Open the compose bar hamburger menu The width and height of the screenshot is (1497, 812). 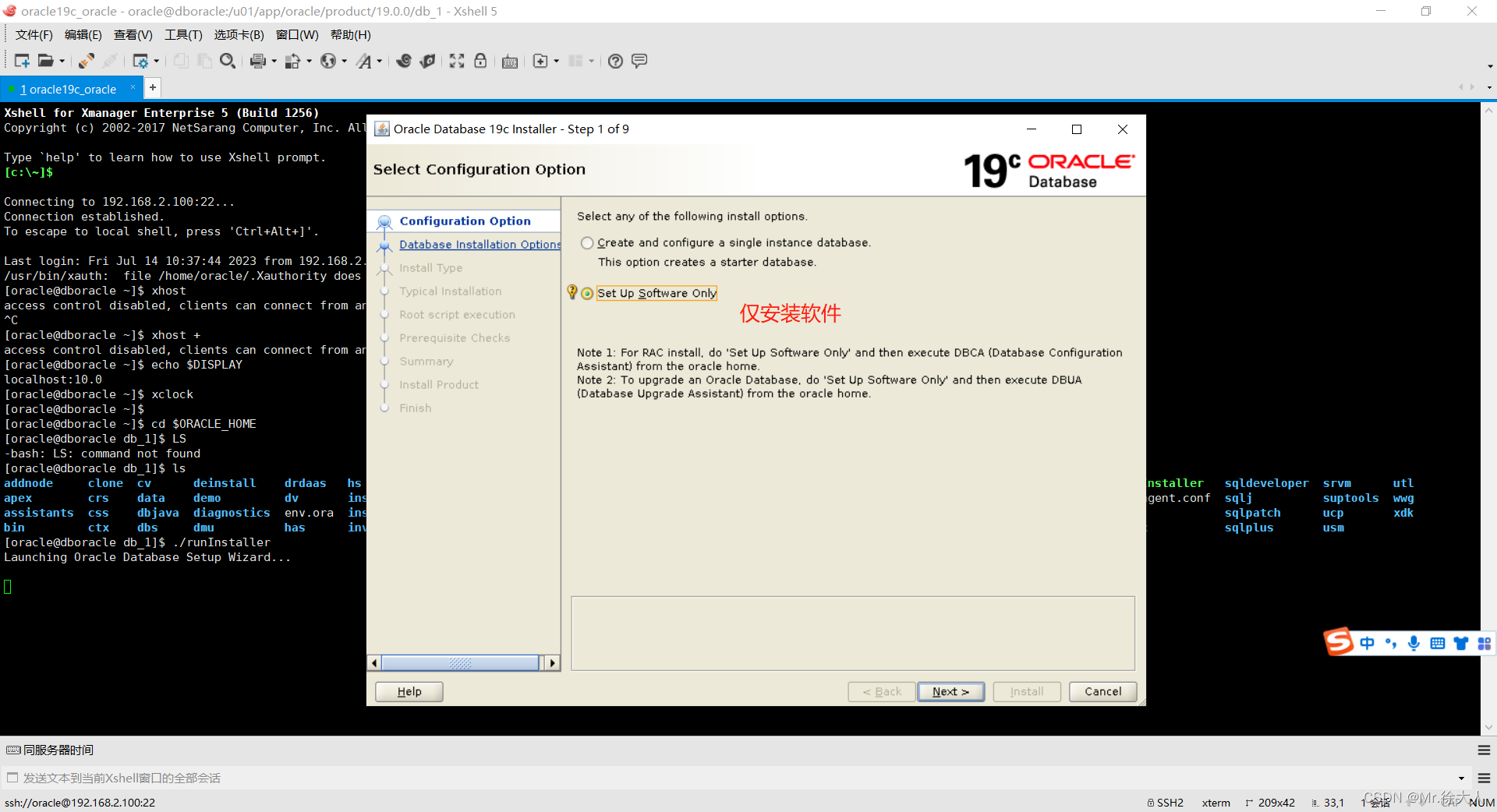click(1484, 778)
